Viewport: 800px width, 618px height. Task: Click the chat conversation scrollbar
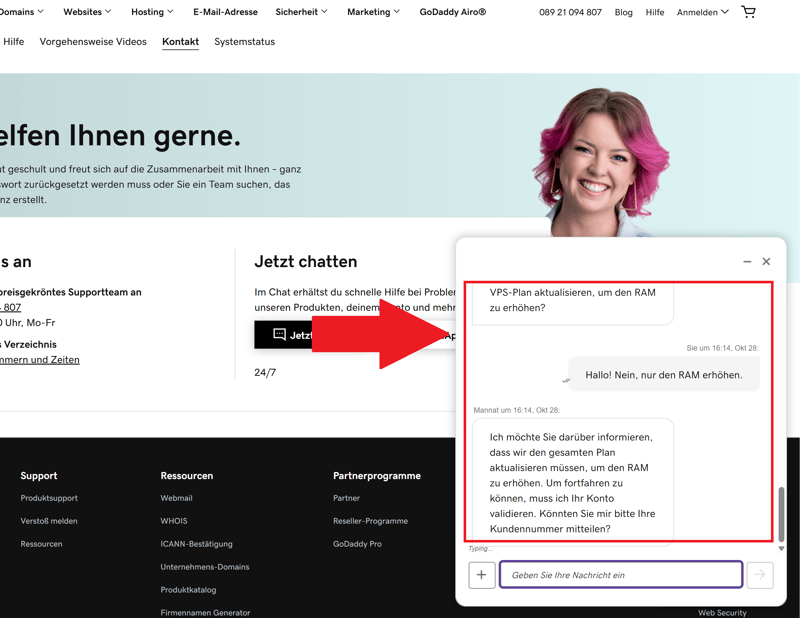click(x=781, y=512)
